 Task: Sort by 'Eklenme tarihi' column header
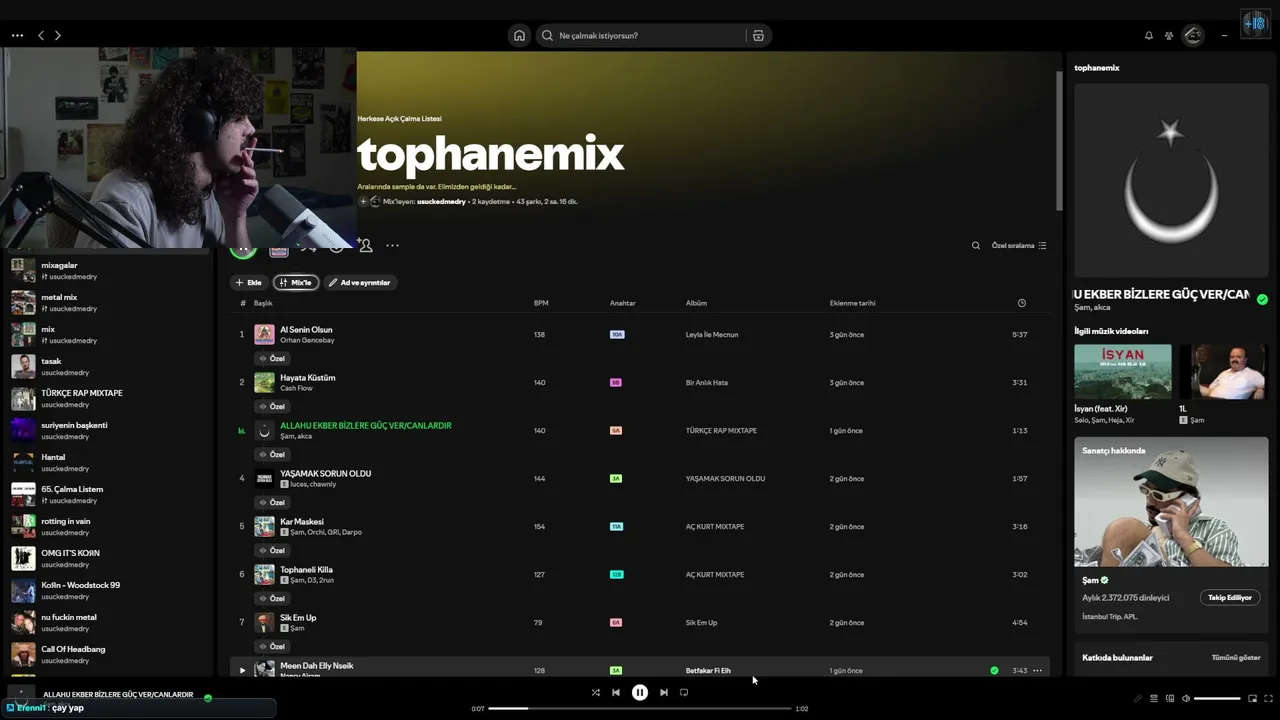[x=852, y=303]
